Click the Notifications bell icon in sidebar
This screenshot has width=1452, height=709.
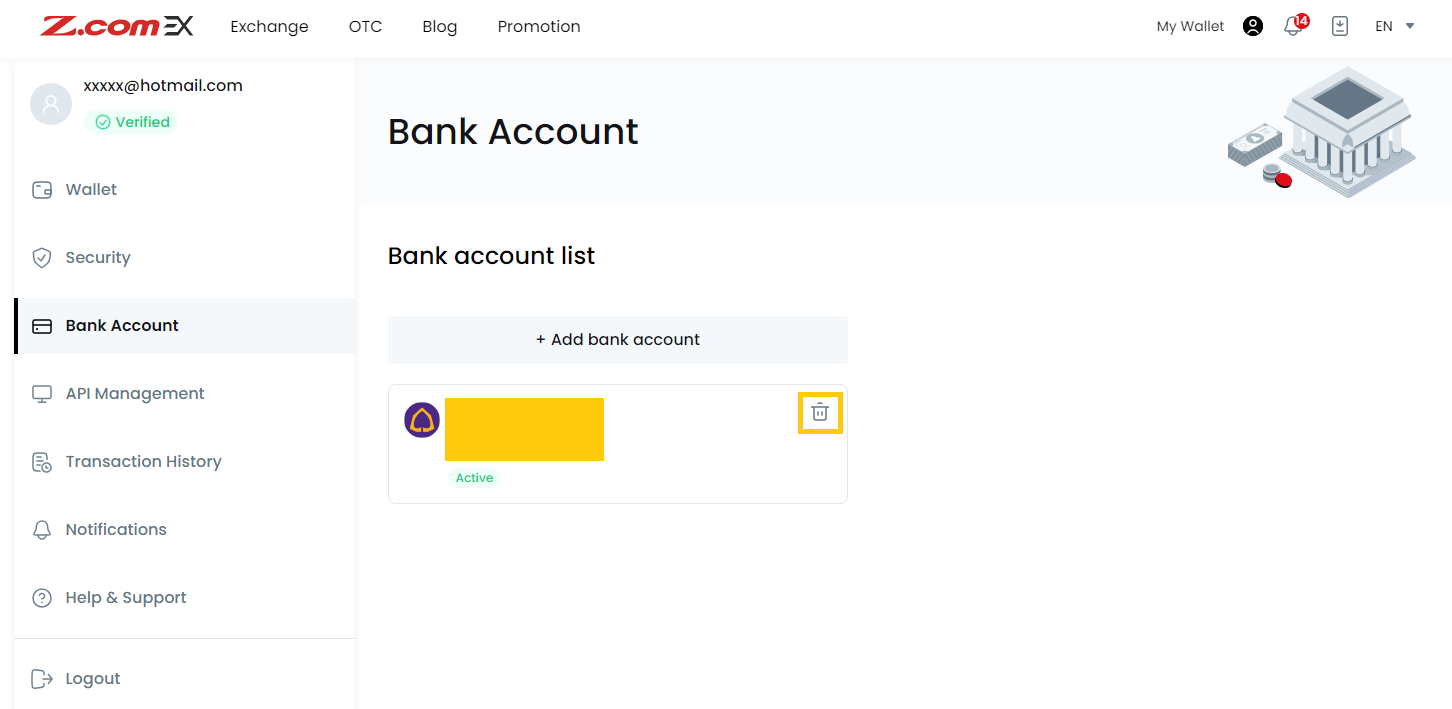(x=41, y=529)
